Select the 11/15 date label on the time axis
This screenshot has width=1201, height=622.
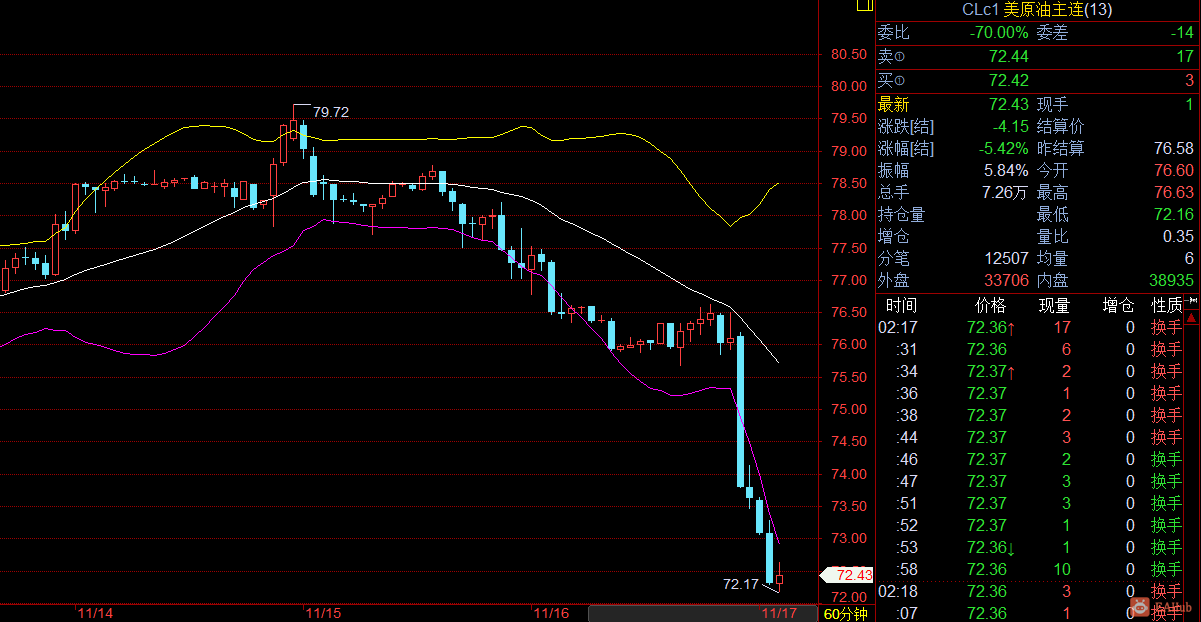(x=323, y=613)
